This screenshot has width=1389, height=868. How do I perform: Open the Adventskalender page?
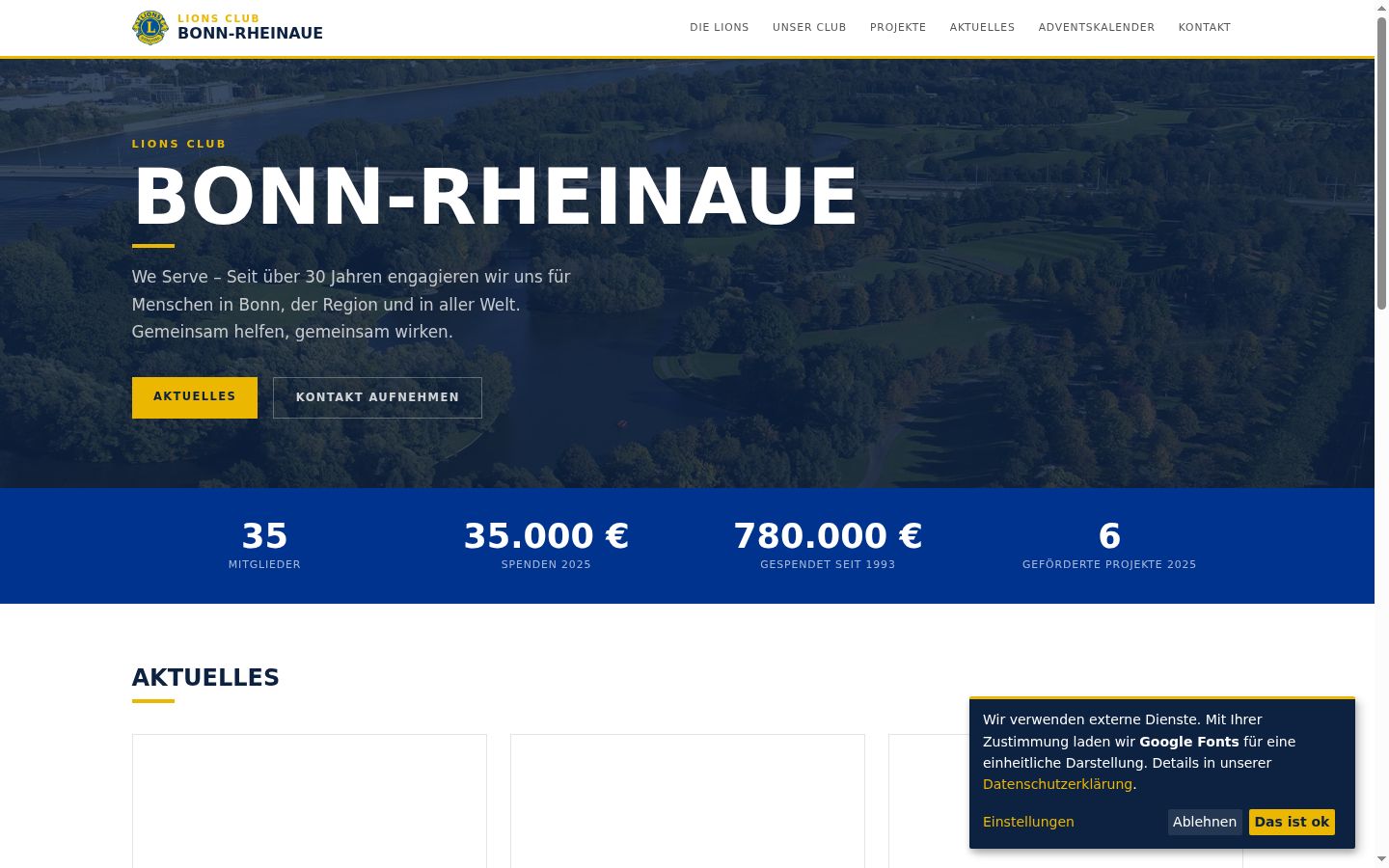pyautogui.click(x=1097, y=27)
